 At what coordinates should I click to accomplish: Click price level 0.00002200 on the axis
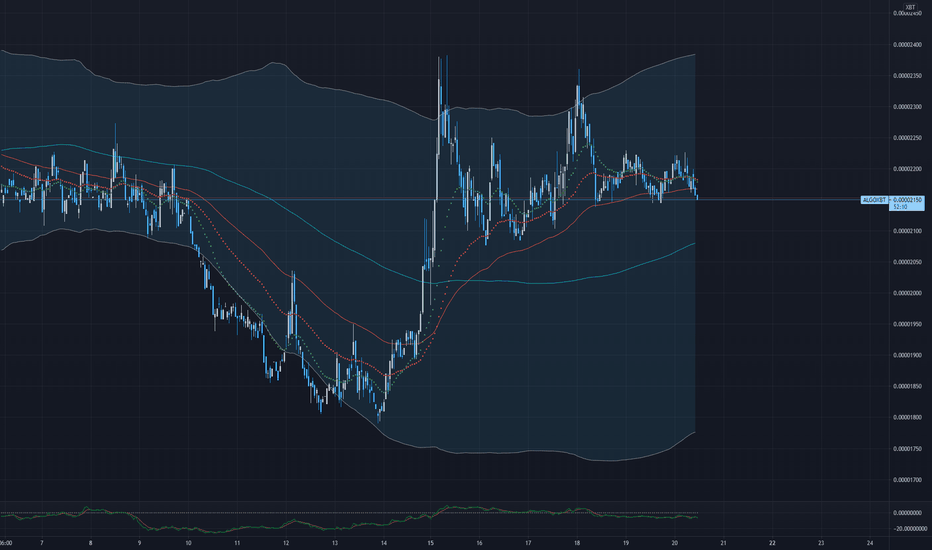(x=908, y=169)
